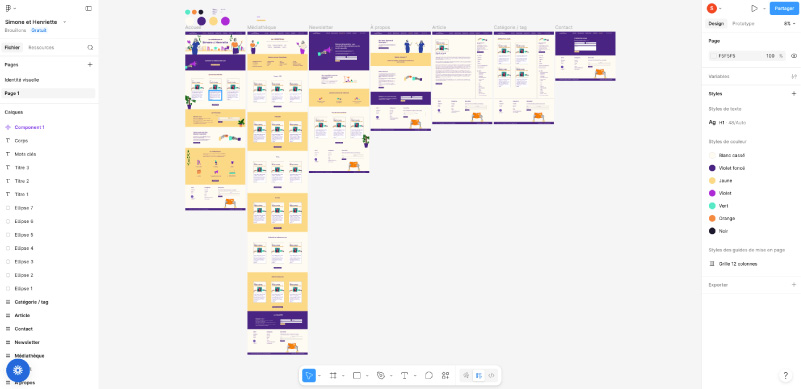The image size is (801, 389).
Task: Click the search icon in left panel
Action: point(90,48)
